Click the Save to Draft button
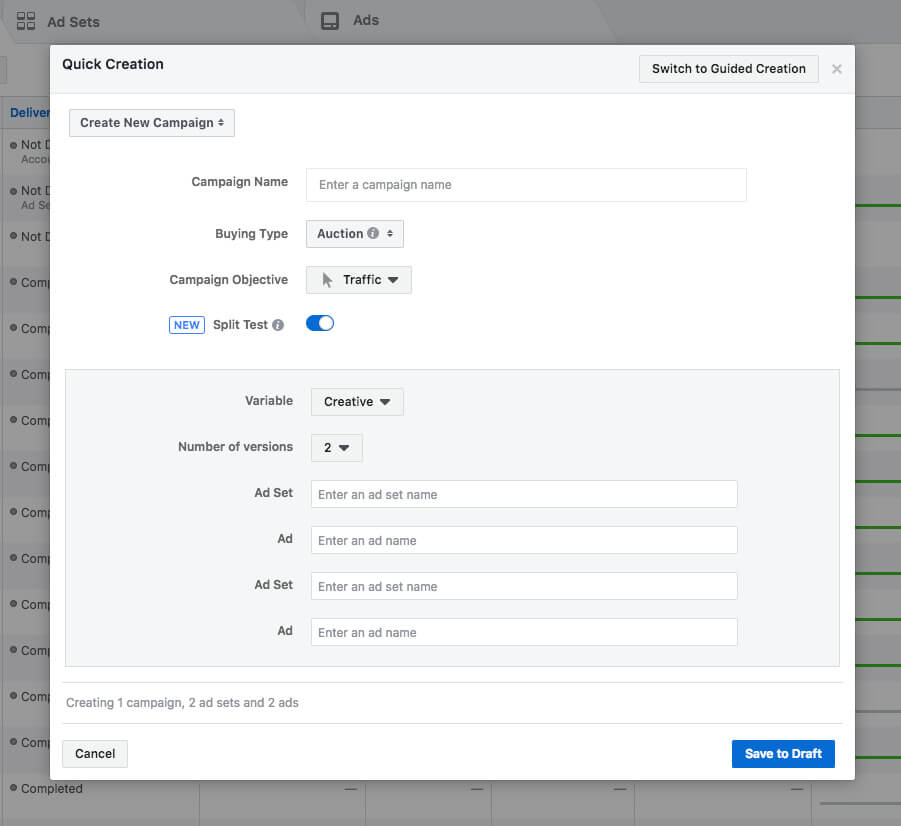Screen dimensions: 901x826 [x=783, y=754]
